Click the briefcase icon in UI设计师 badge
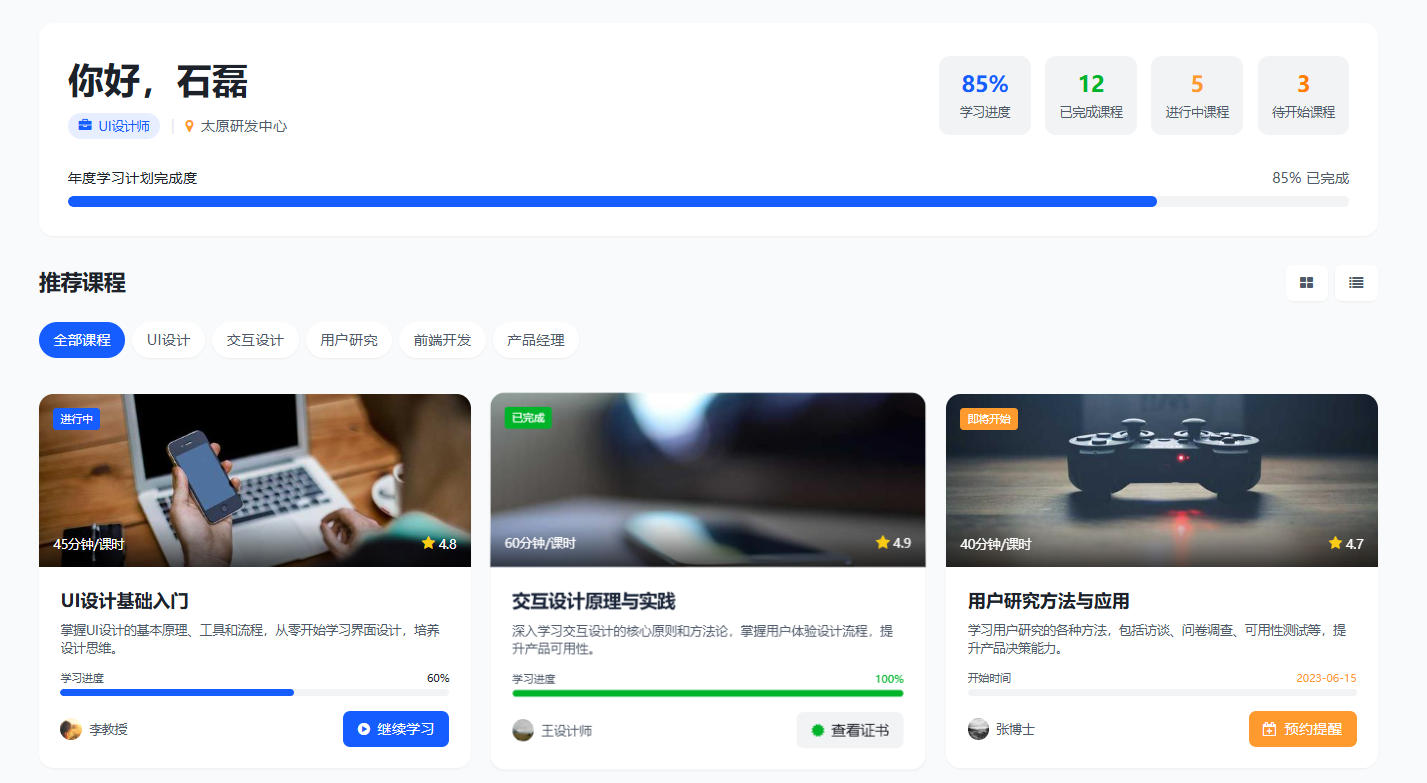Image resolution: width=1427 pixels, height=783 pixels. (x=85, y=126)
